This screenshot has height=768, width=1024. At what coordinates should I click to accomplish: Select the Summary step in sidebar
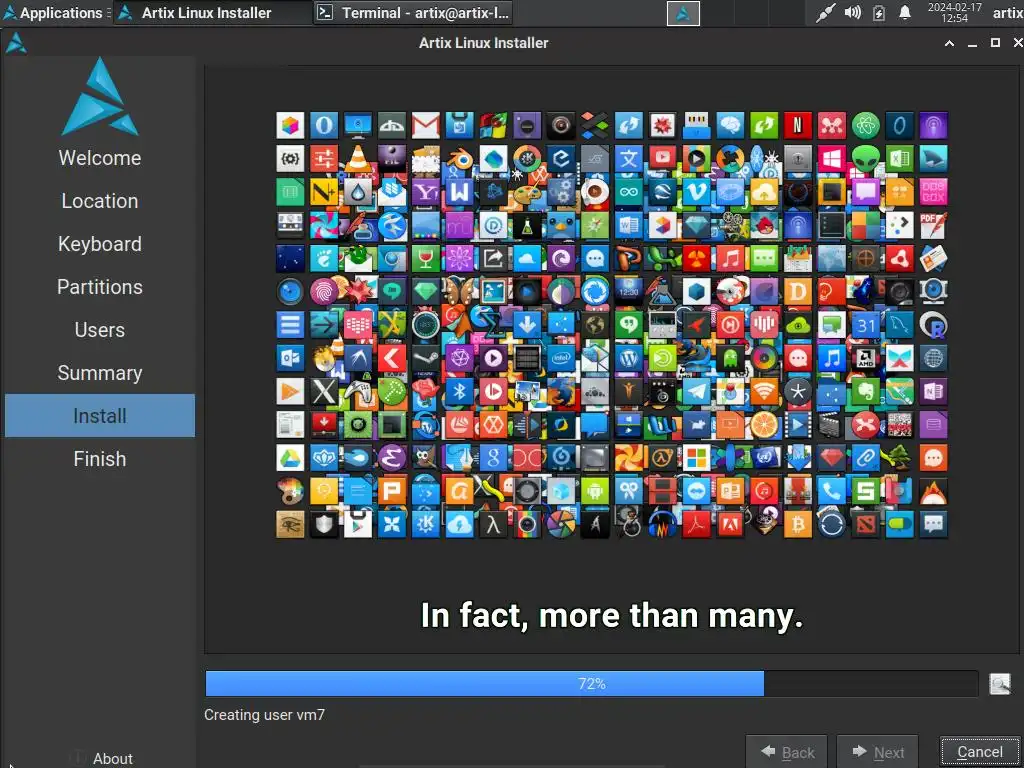[x=100, y=373]
